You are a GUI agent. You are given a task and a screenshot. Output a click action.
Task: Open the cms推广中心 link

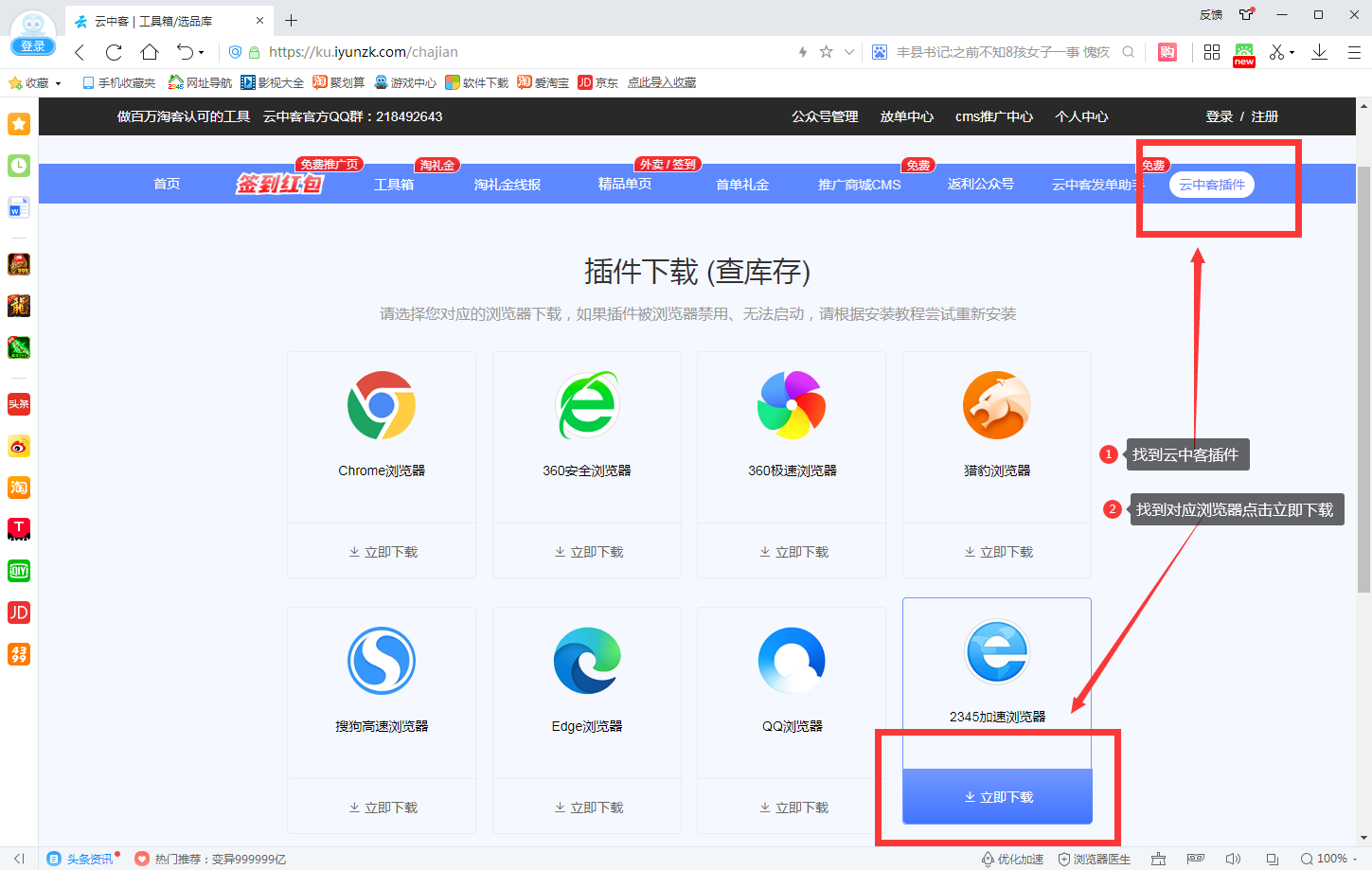994,116
